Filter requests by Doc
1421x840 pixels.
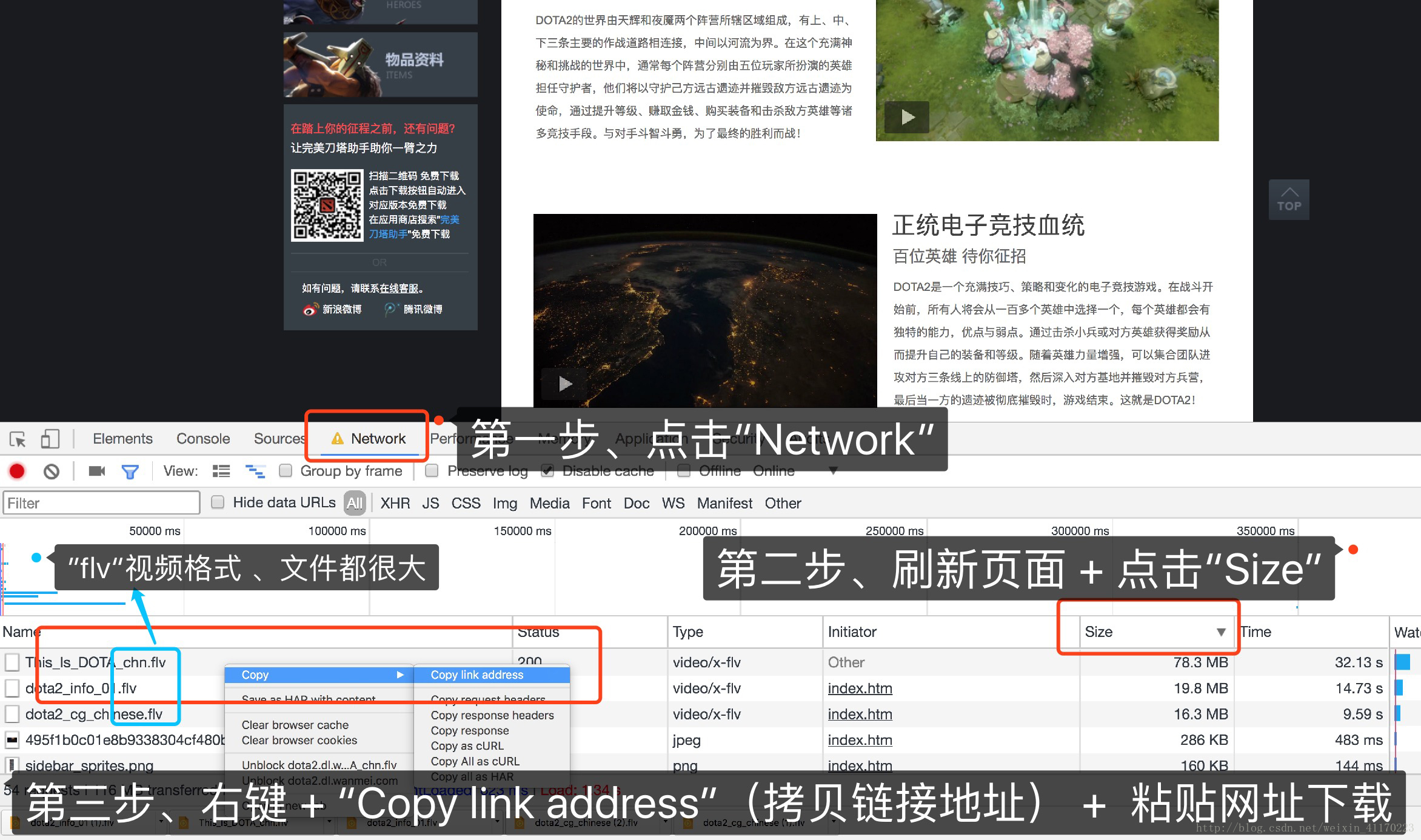(637, 503)
